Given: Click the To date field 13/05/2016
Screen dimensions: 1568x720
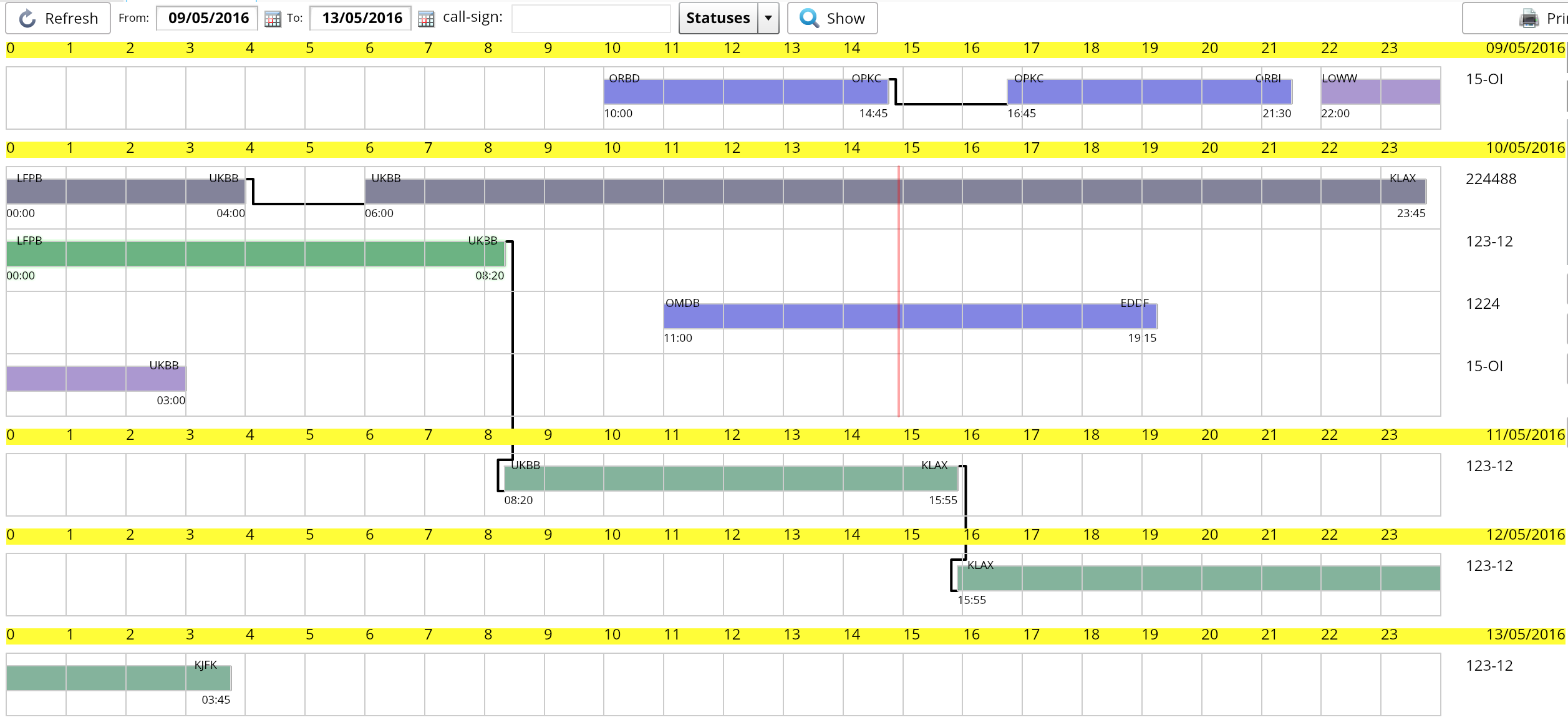Looking at the screenshot, I should [x=362, y=18].
